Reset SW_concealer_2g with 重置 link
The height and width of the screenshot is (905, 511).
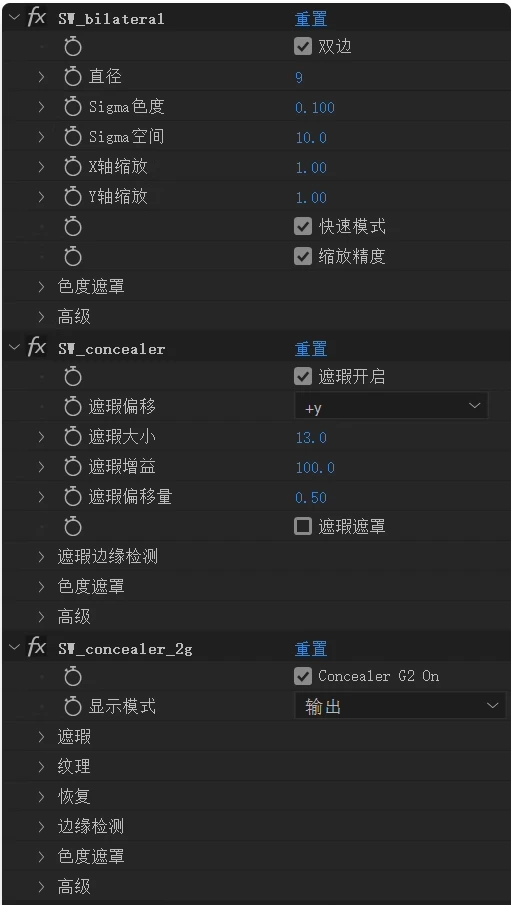[311, 649]
